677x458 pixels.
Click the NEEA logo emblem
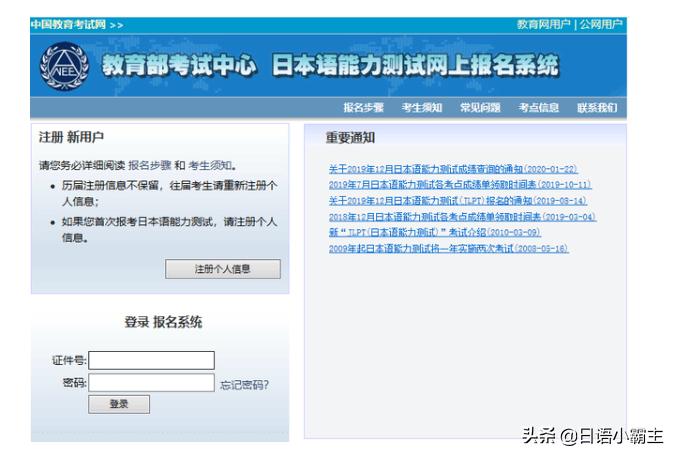tap(64, 66)
